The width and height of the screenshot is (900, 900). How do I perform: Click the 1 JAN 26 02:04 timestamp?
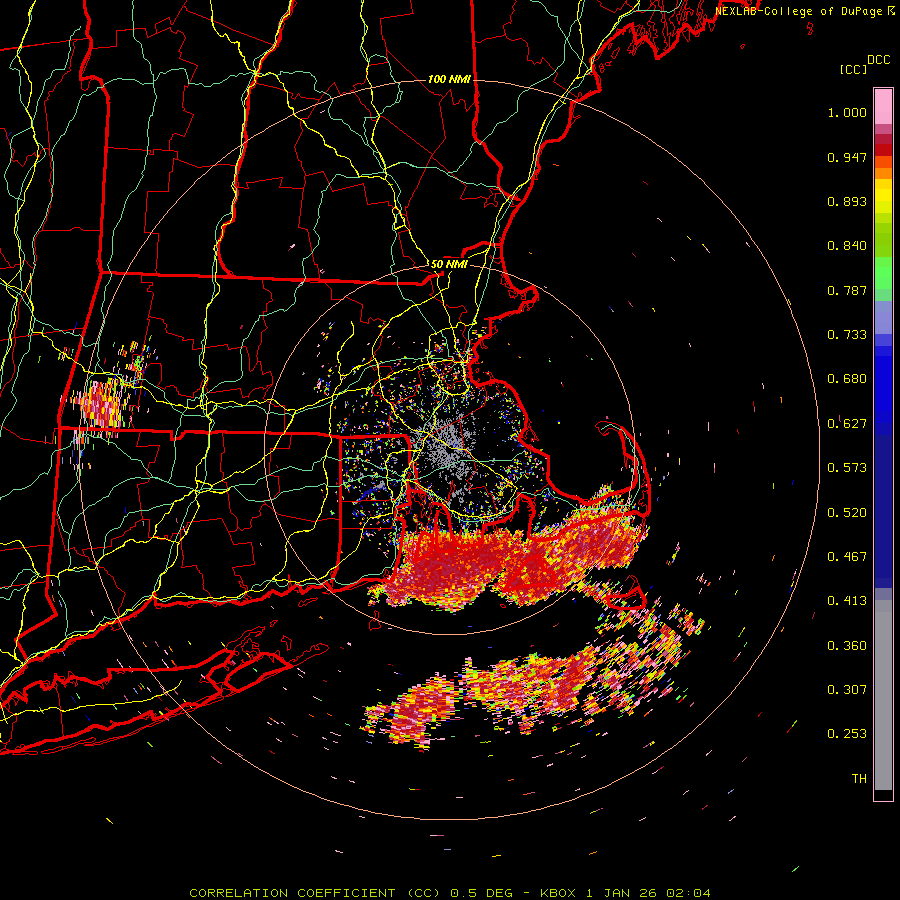pos(650,893)
